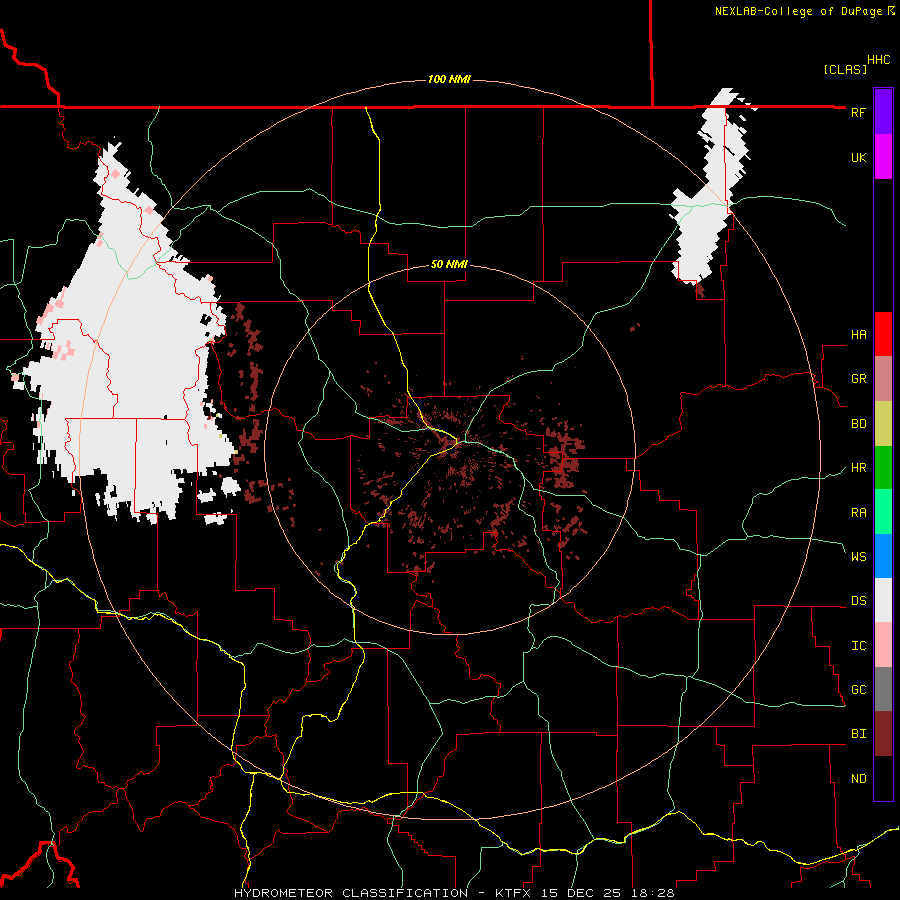Click the BI legend label

(858, 734)
